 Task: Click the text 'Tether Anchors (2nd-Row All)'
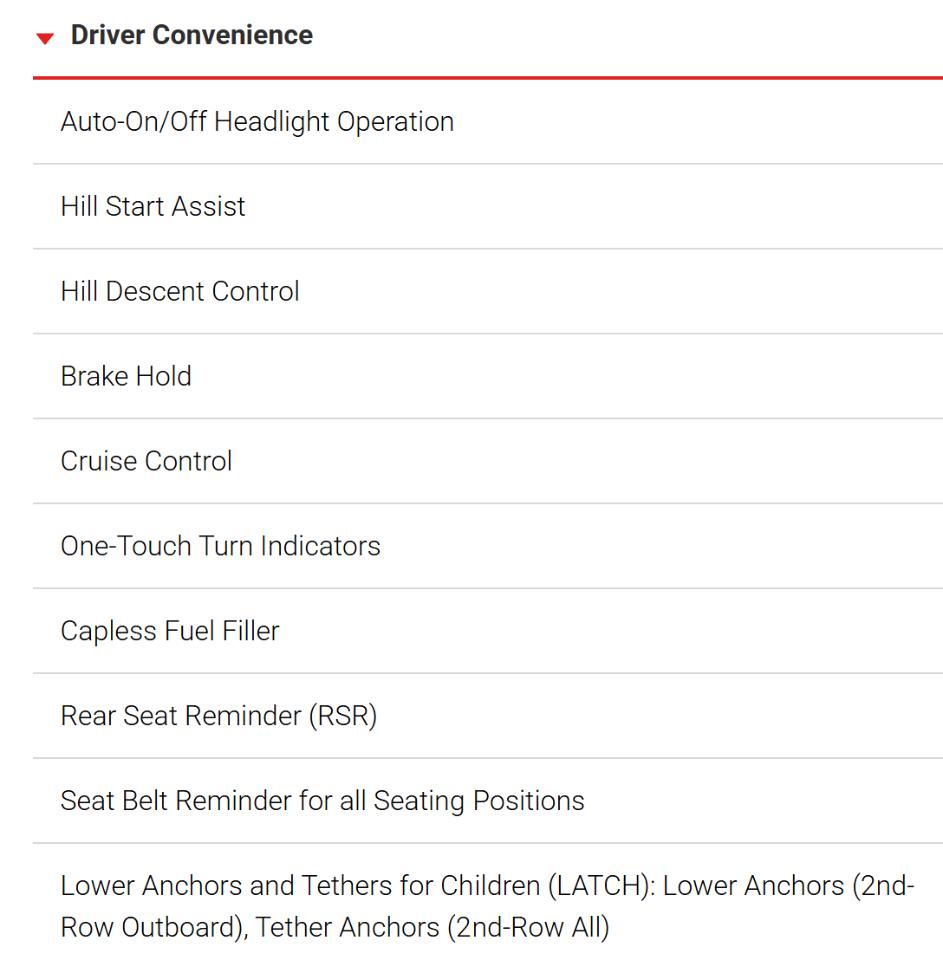point(432,928)
